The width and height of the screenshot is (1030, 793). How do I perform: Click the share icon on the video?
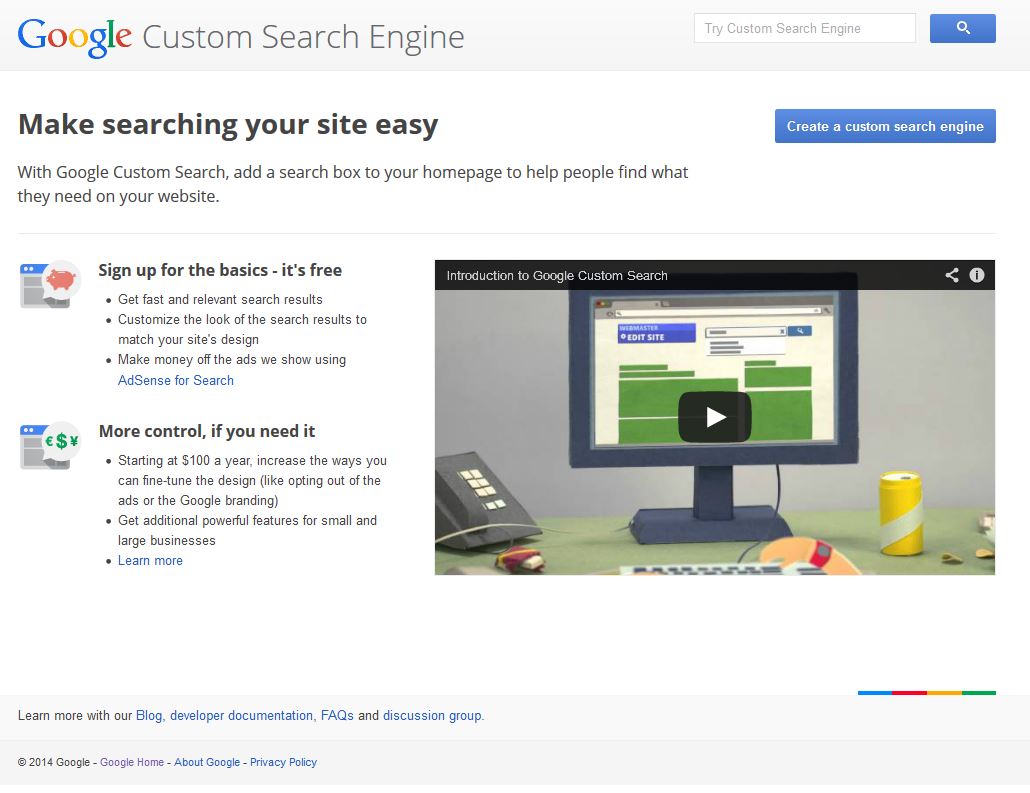pyautogui.click(x=952, y=275)
